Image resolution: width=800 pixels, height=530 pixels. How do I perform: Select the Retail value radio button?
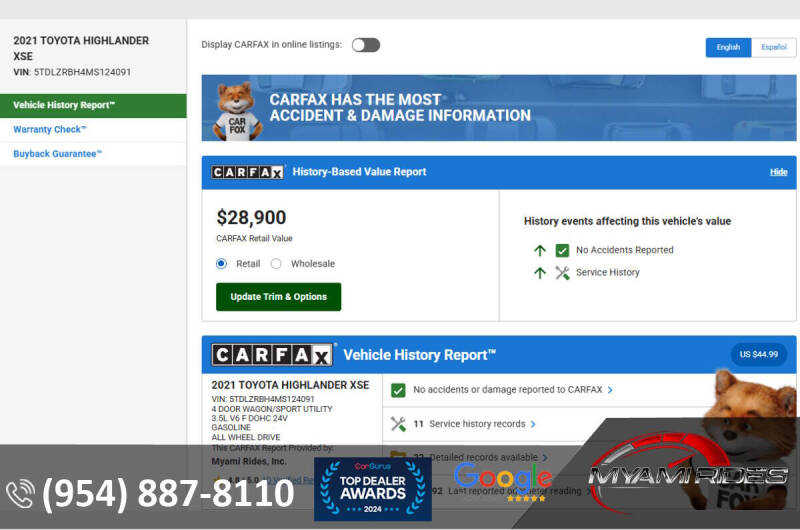(x=222, y=264)
